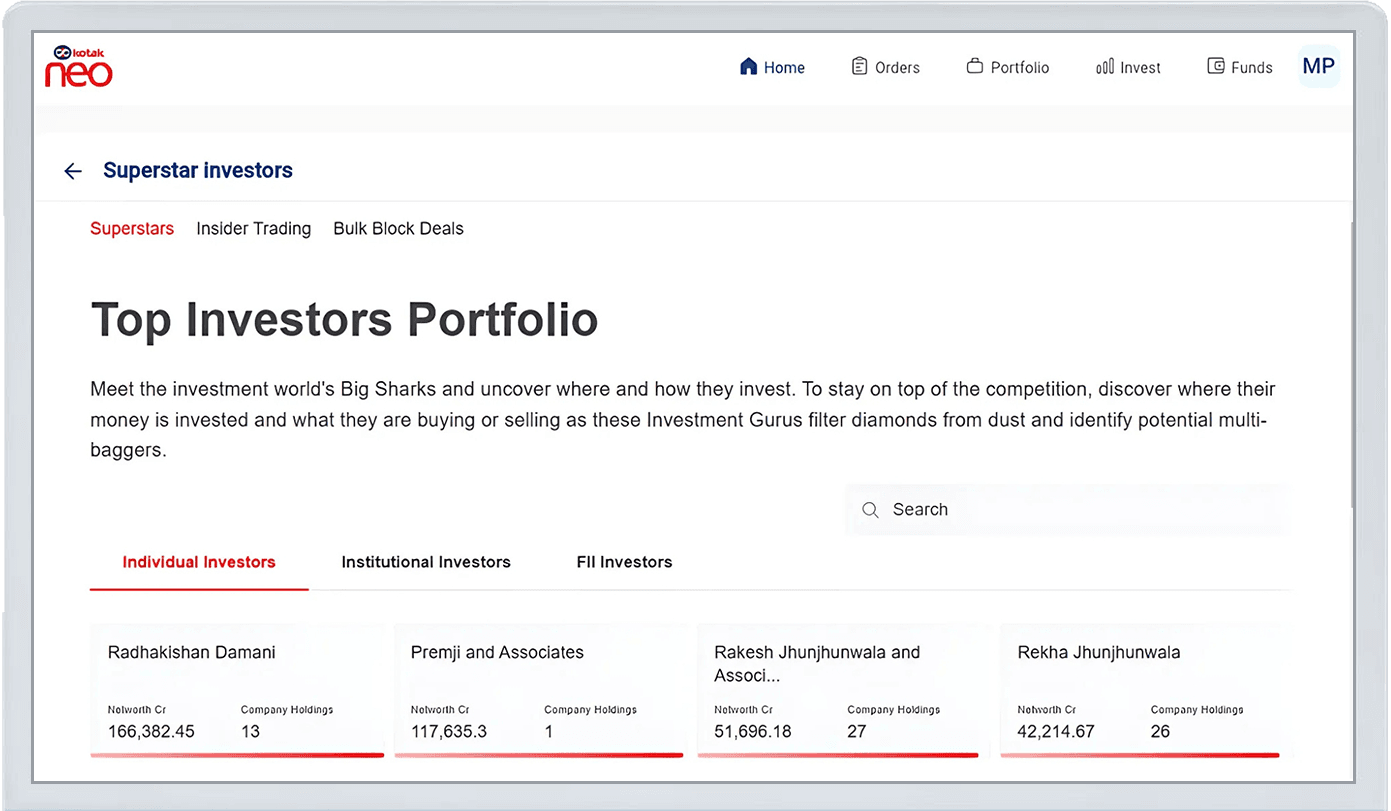Viewport: 1391px width, 811px height.
Task: Open Radhakishan Damani investor card
Action: click(x=237, y=690)
